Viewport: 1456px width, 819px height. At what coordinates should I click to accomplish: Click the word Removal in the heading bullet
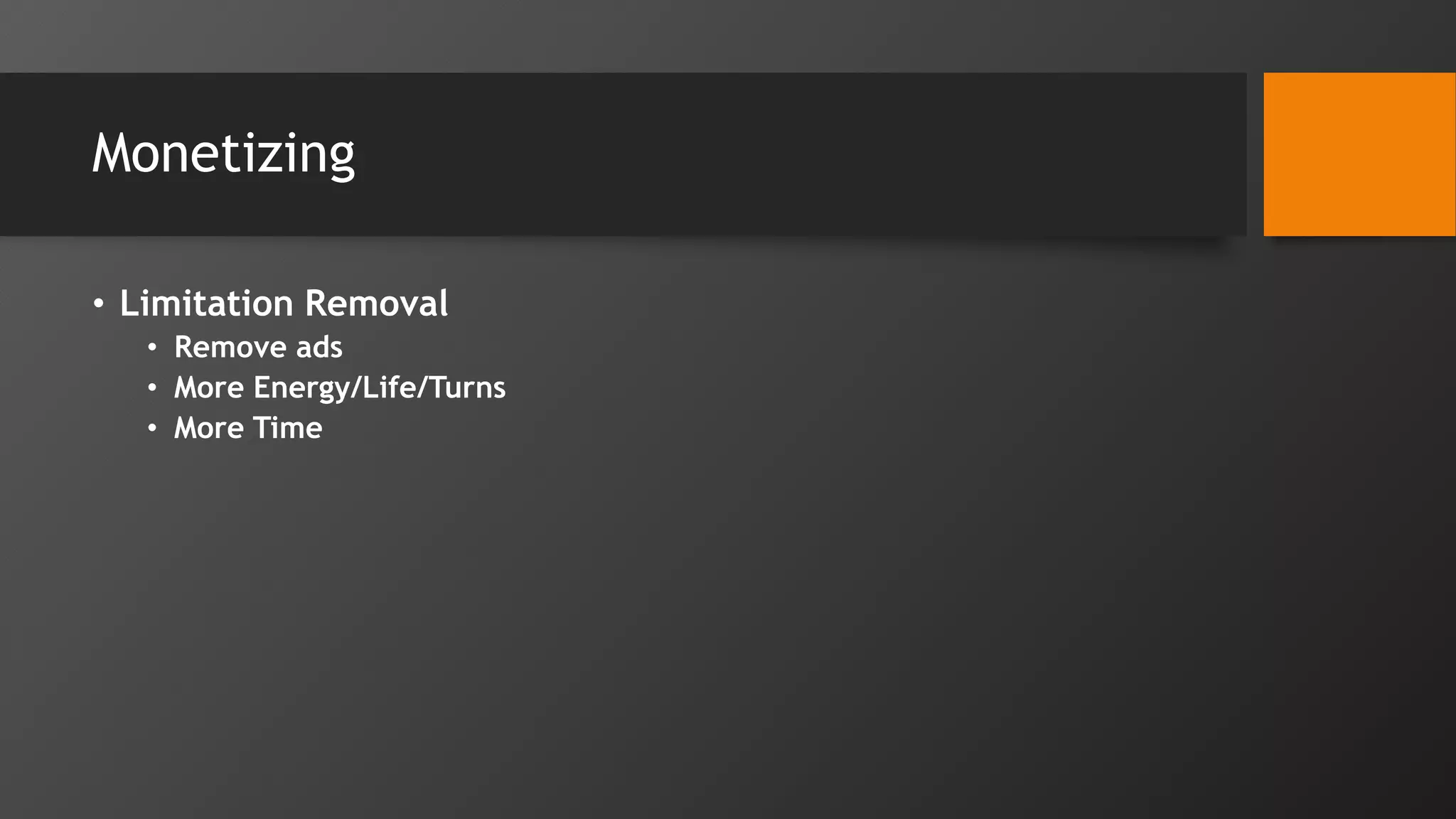tap(377, 304)
